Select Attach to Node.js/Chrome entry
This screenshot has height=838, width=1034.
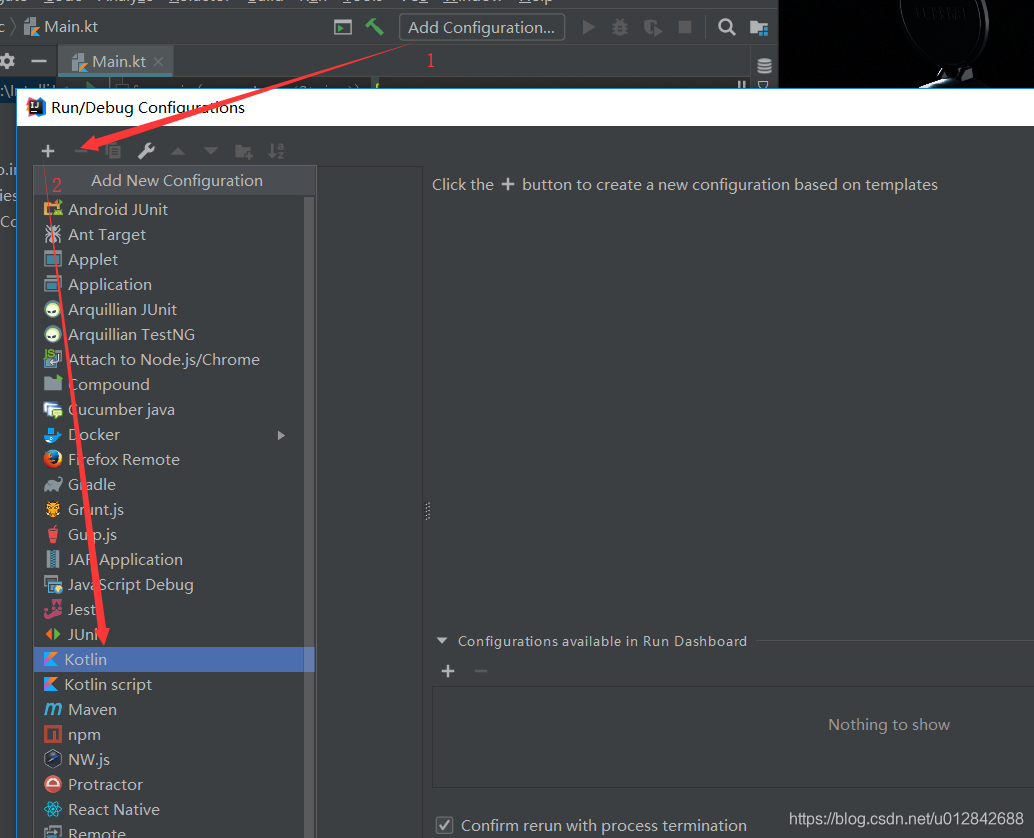click(170, 359)
